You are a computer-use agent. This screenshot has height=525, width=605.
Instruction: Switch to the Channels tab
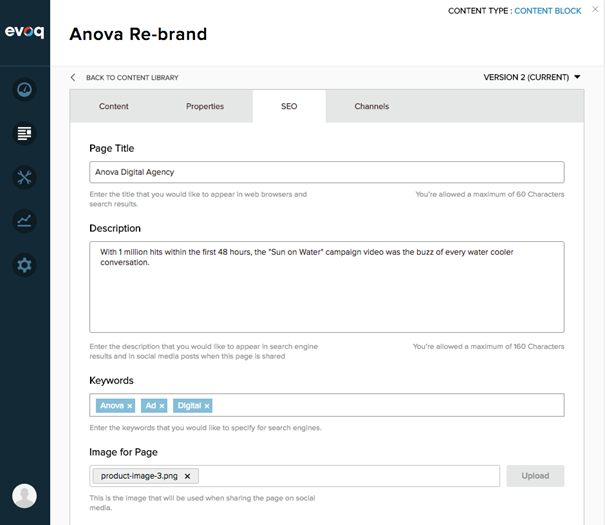(372, 106)
